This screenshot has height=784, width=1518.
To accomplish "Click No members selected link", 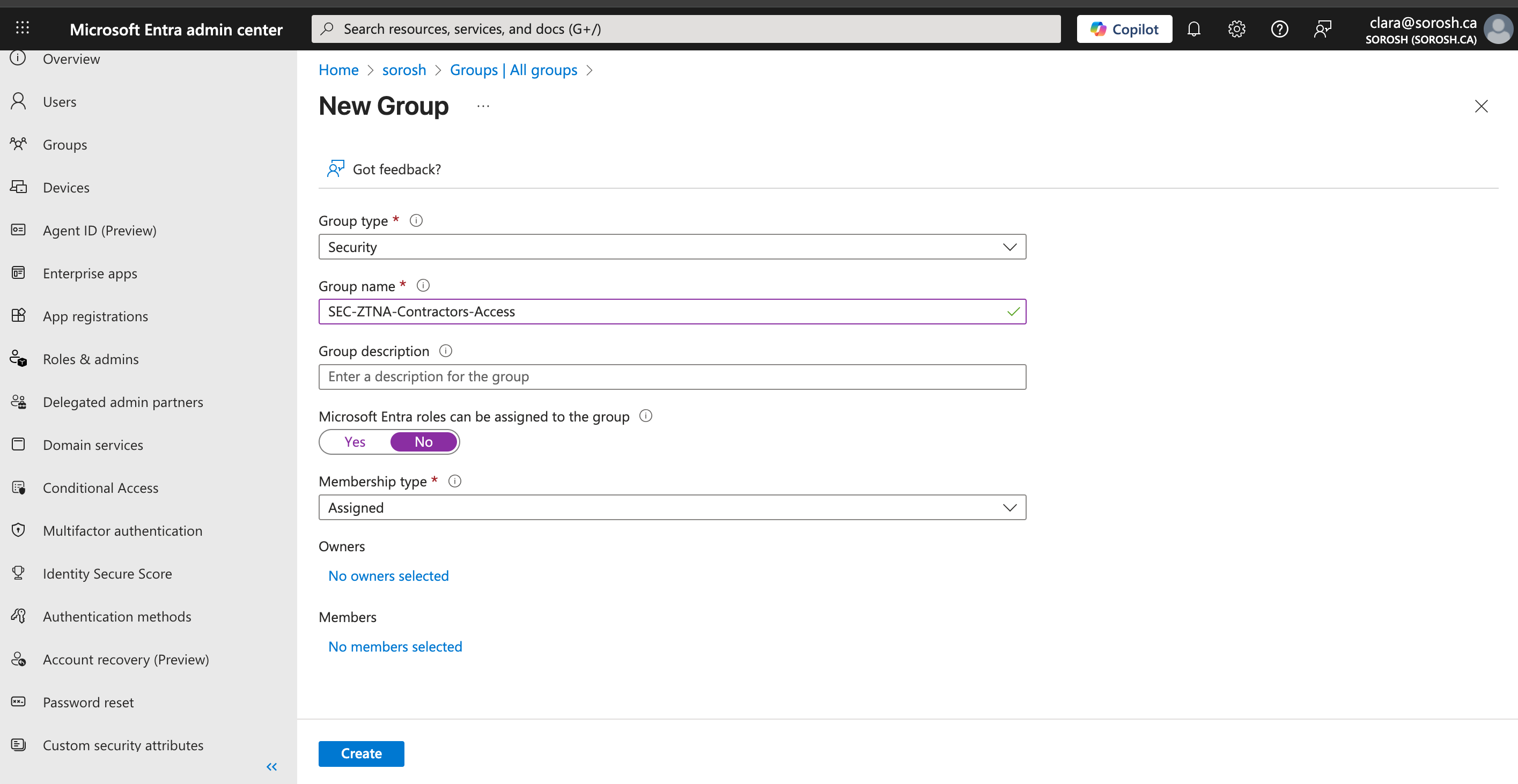I will click(395, 646).
